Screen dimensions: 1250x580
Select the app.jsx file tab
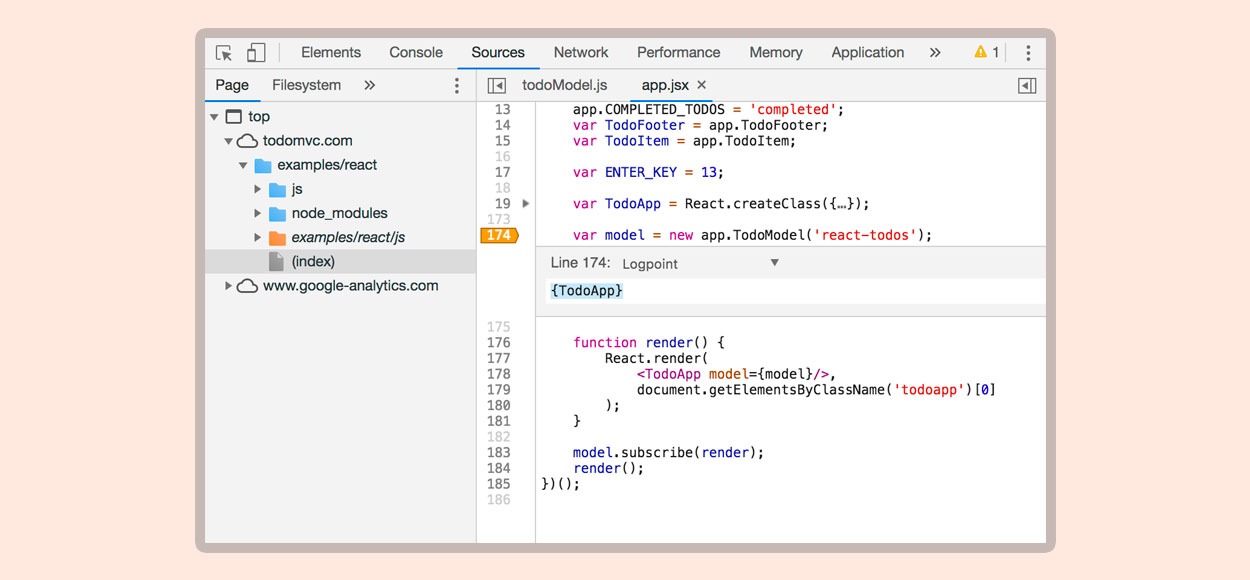point(666,86)
